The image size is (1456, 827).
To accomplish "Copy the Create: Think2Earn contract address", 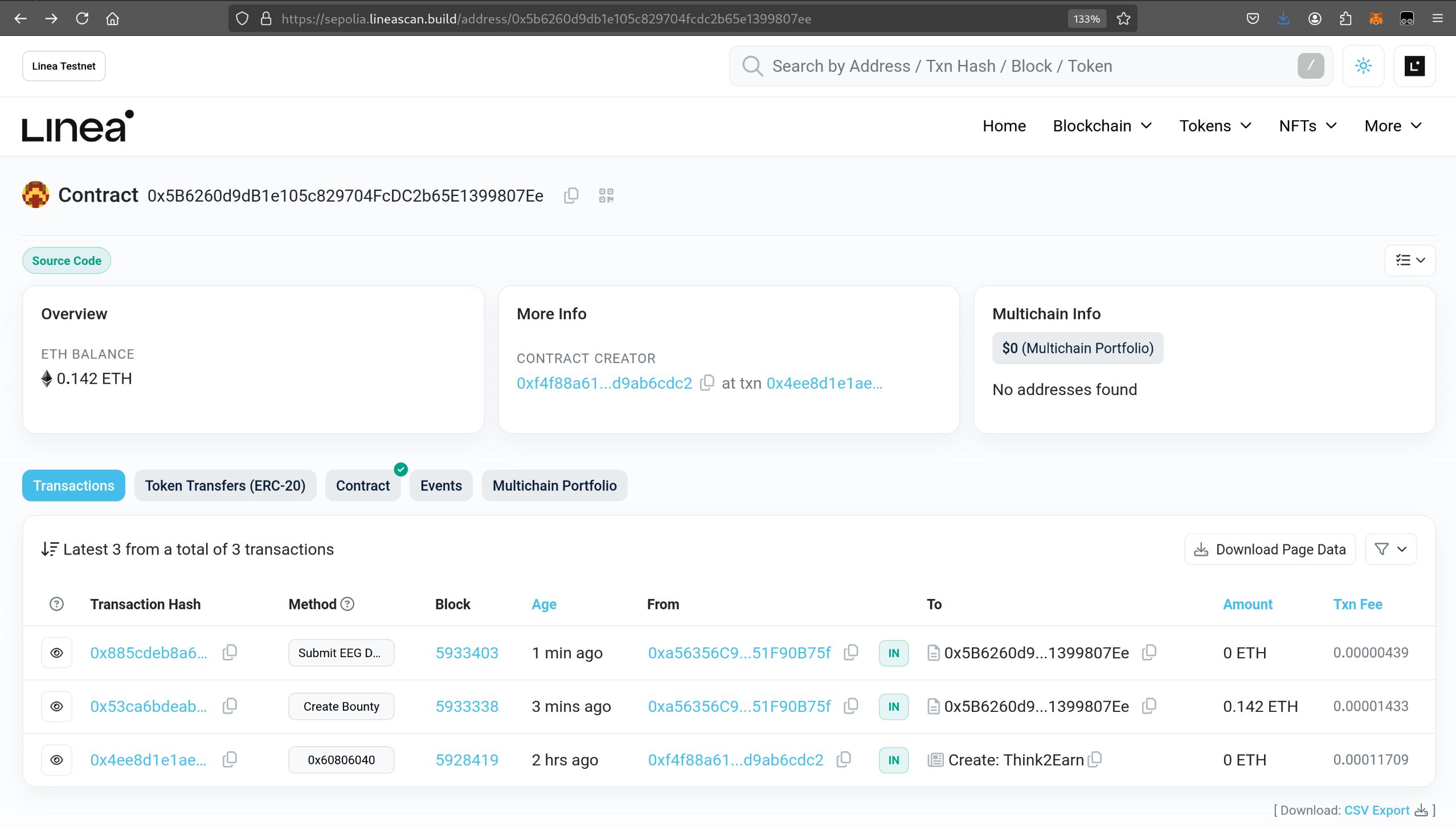I will point(1095,760).
